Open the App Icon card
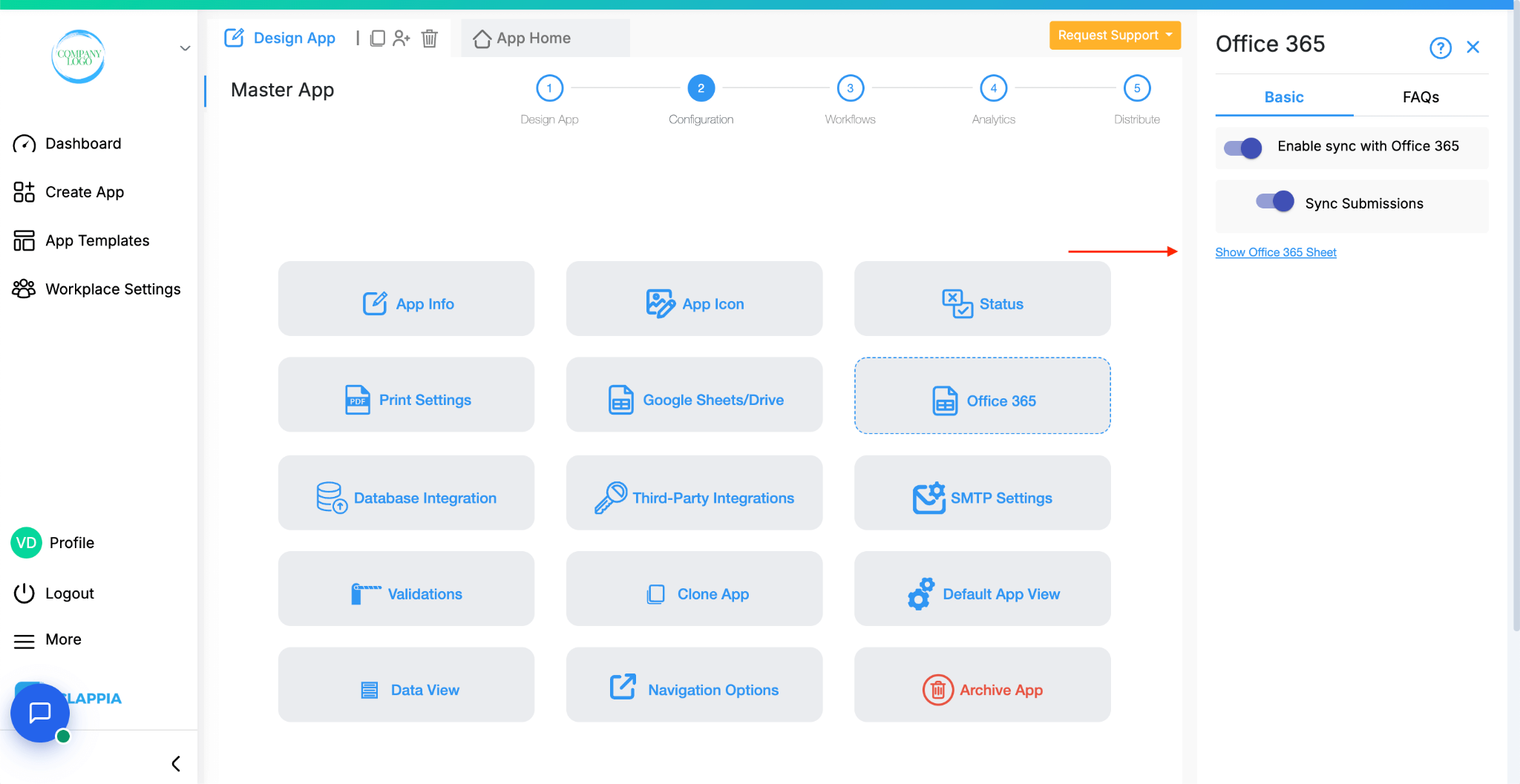 [694, 298]
